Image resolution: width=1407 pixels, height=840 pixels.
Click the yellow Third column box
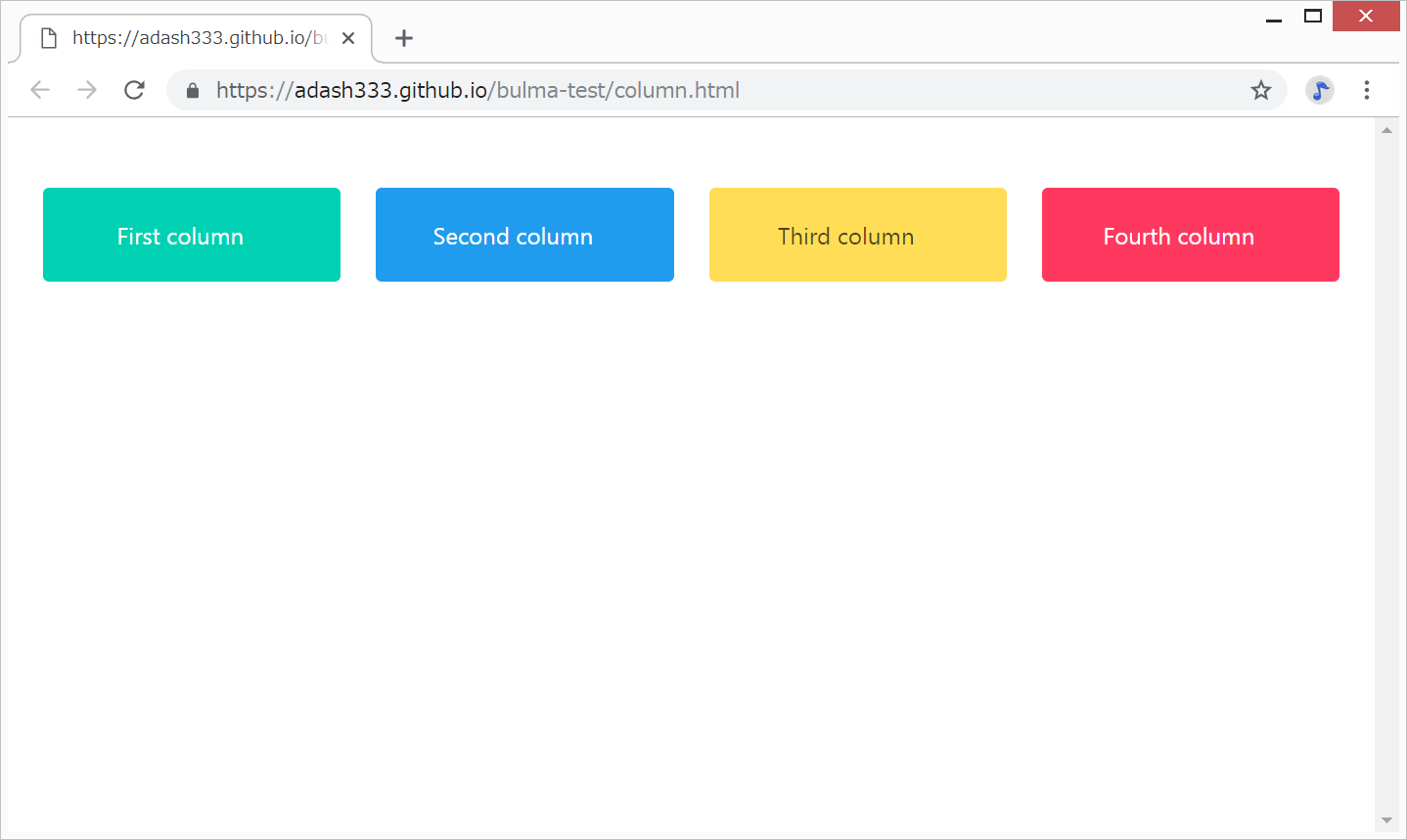coord(857,235)
